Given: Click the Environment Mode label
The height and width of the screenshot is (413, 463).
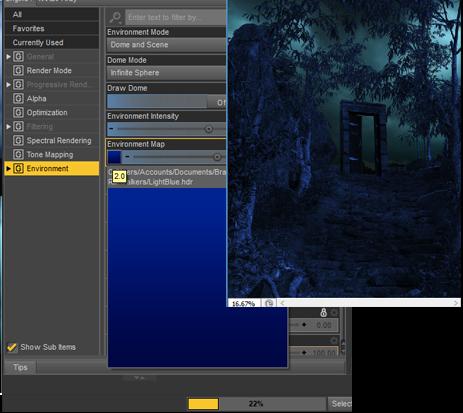Looking at the screenshot, I should pos(138,32).
